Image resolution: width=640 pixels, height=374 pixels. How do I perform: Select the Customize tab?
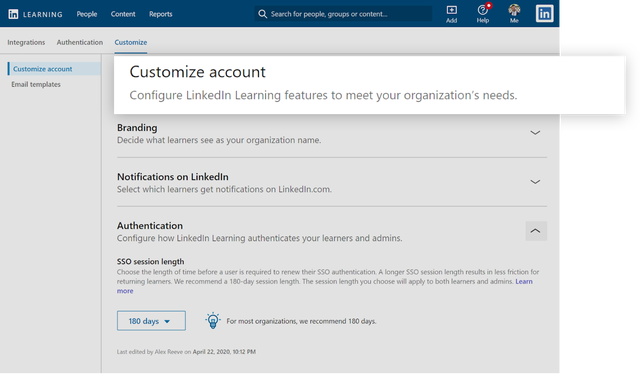point(131,42)
